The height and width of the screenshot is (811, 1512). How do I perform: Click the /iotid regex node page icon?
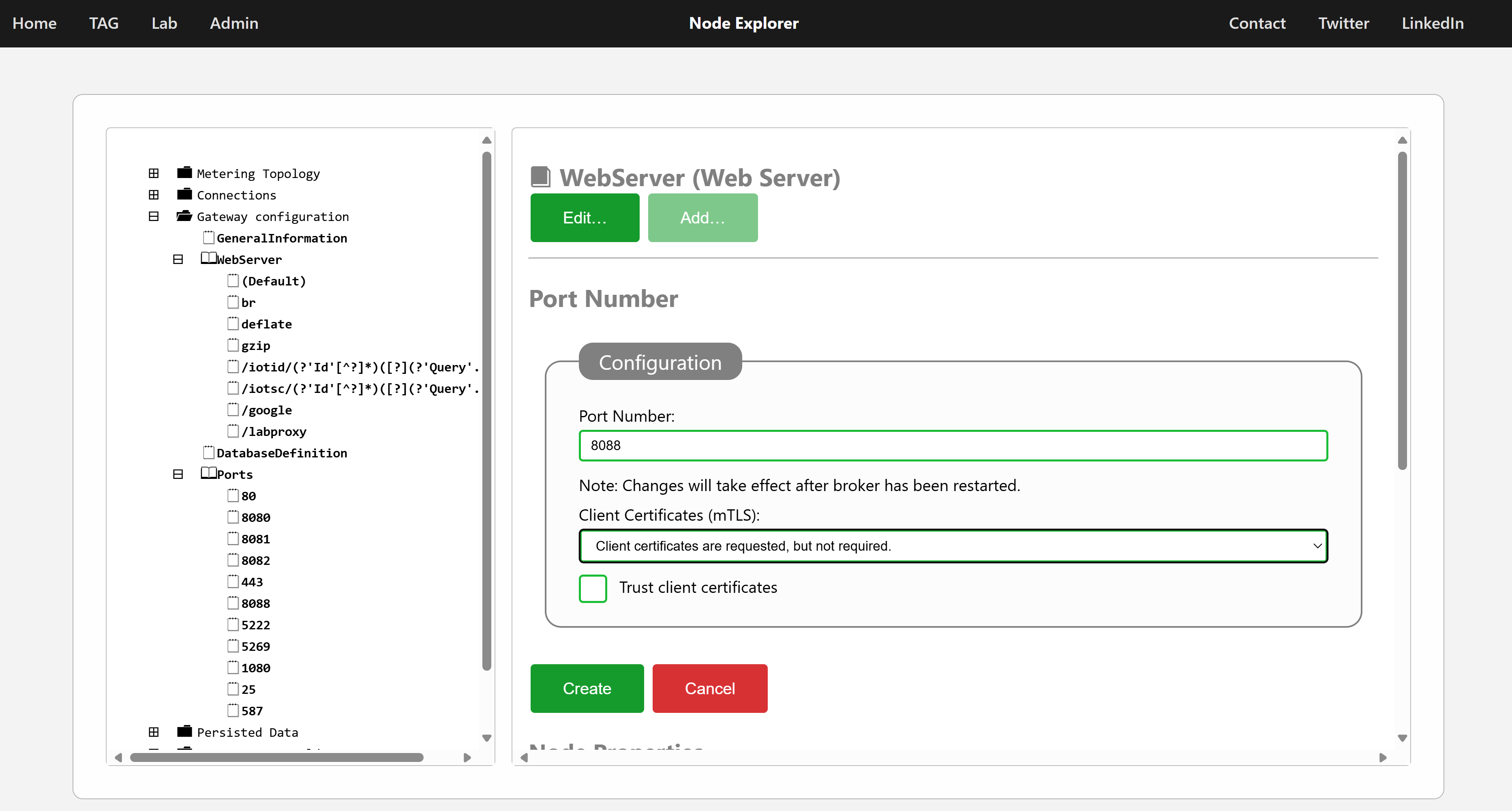click(x=233, y=367)
